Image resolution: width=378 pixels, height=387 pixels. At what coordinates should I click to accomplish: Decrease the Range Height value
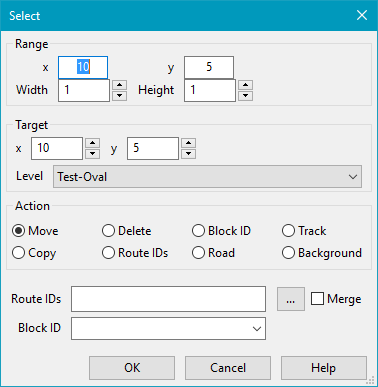tap(245, 96)
